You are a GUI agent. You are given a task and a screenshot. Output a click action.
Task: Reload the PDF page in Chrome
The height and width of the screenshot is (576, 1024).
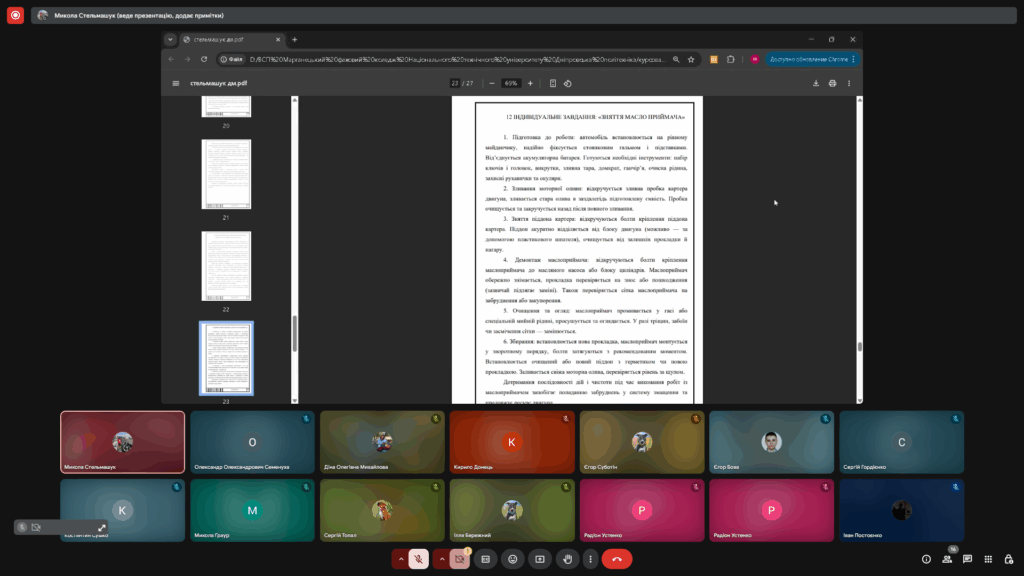[204, 59]
